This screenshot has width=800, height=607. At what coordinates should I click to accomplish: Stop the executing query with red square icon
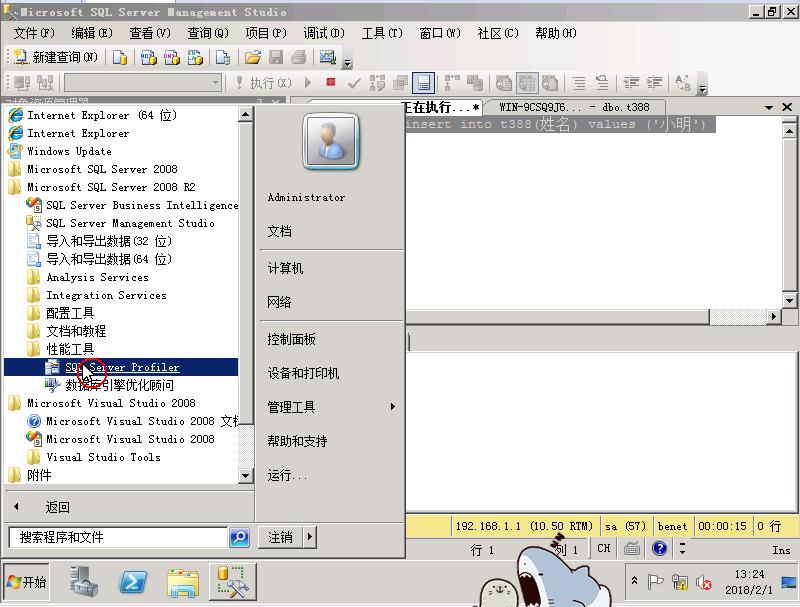click(x=330, y=83)
